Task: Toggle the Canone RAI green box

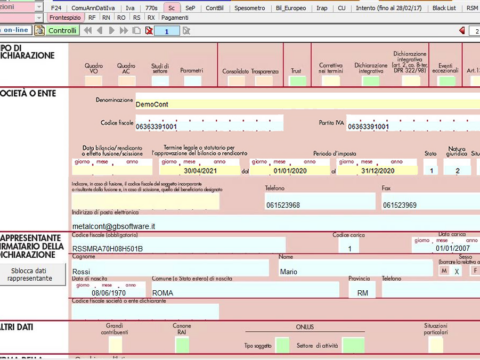Action: [x=182, y=345]
